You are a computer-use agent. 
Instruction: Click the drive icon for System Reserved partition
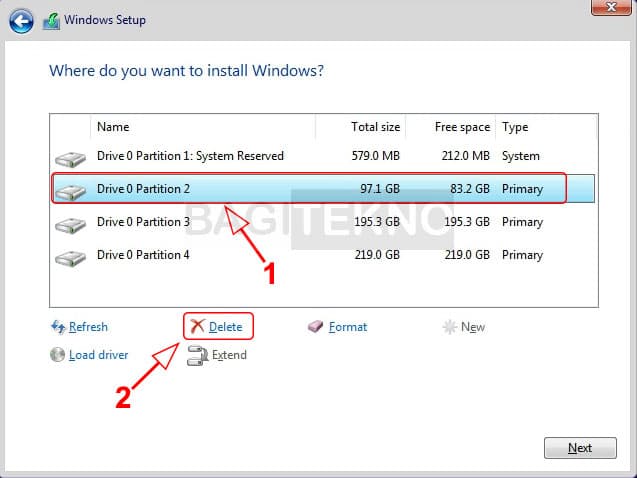[72, 158]
